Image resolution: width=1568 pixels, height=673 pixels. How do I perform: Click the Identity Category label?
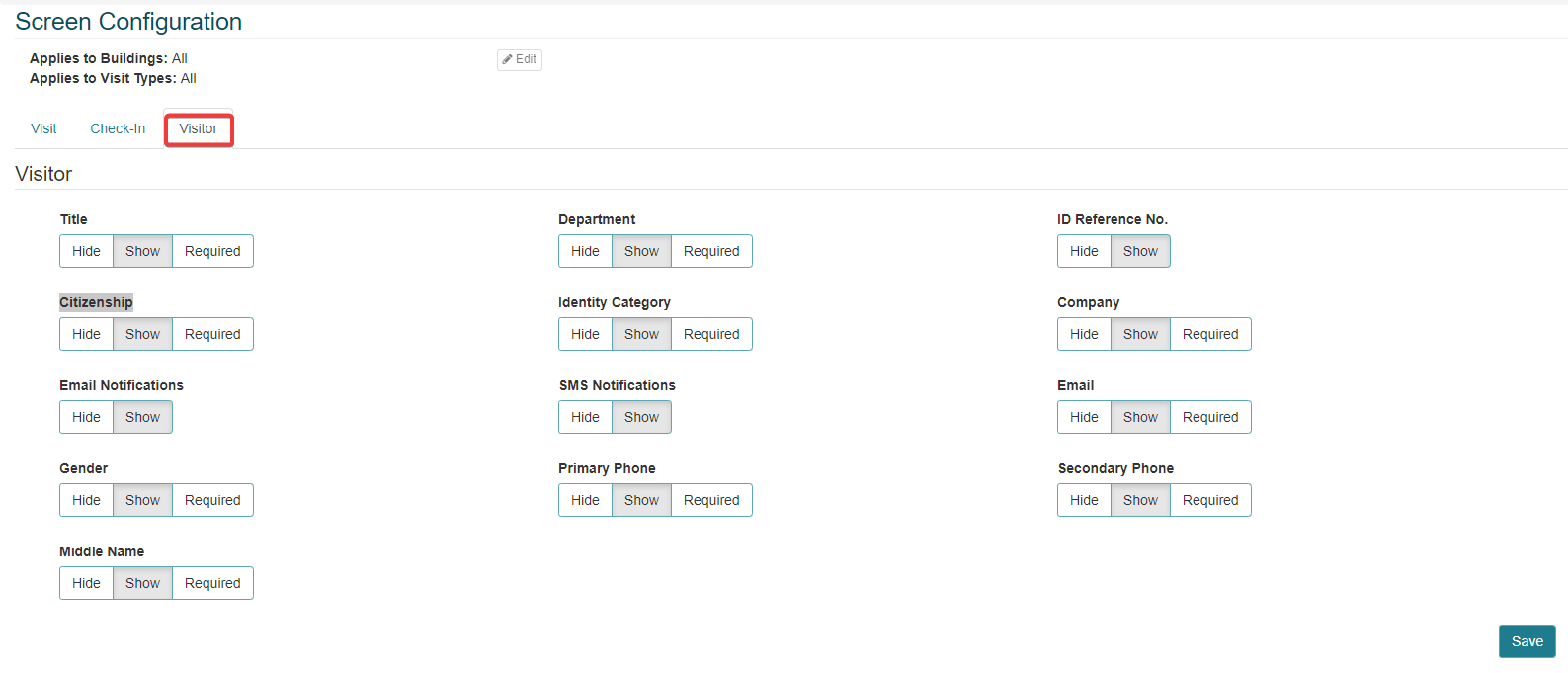coord(615,302)
